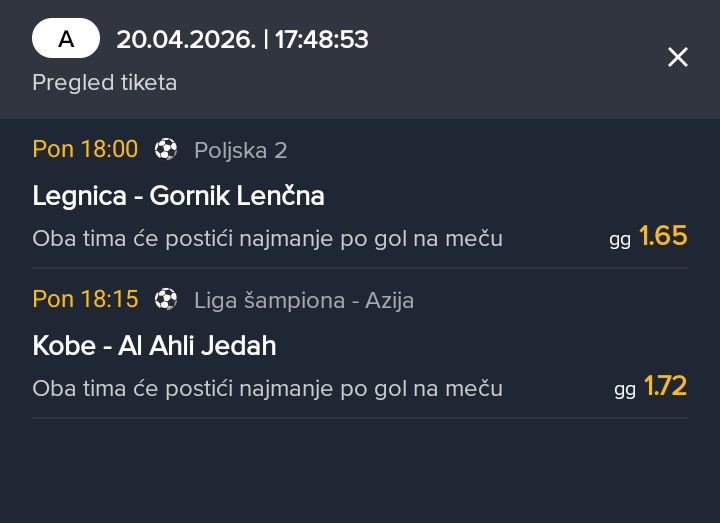The image size is (720, 523).
Task: Close the ticket overview with X
Action: point(678,58)
